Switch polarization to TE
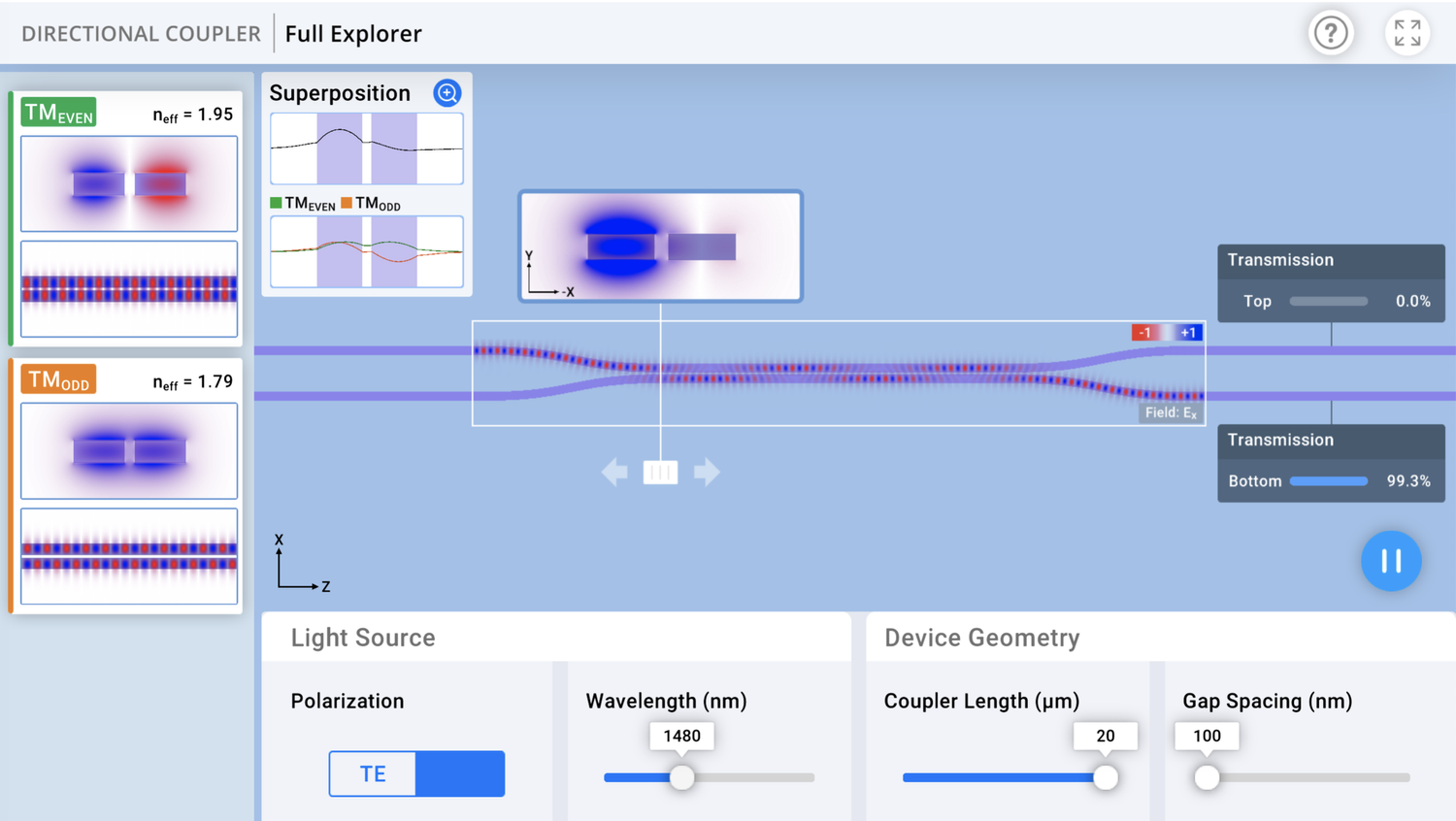The height and width of the screenshot is (821, 1456). tap(373, 773)
